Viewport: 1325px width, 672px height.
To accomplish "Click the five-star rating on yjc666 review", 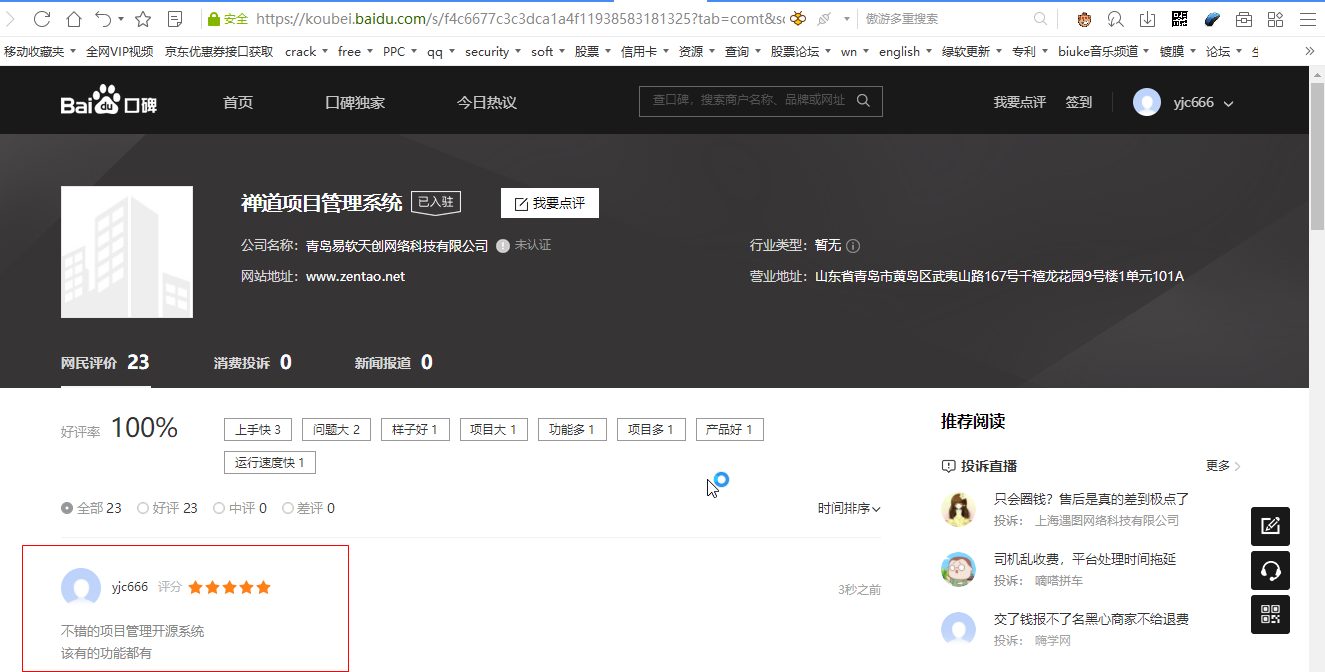I will 229,587.
